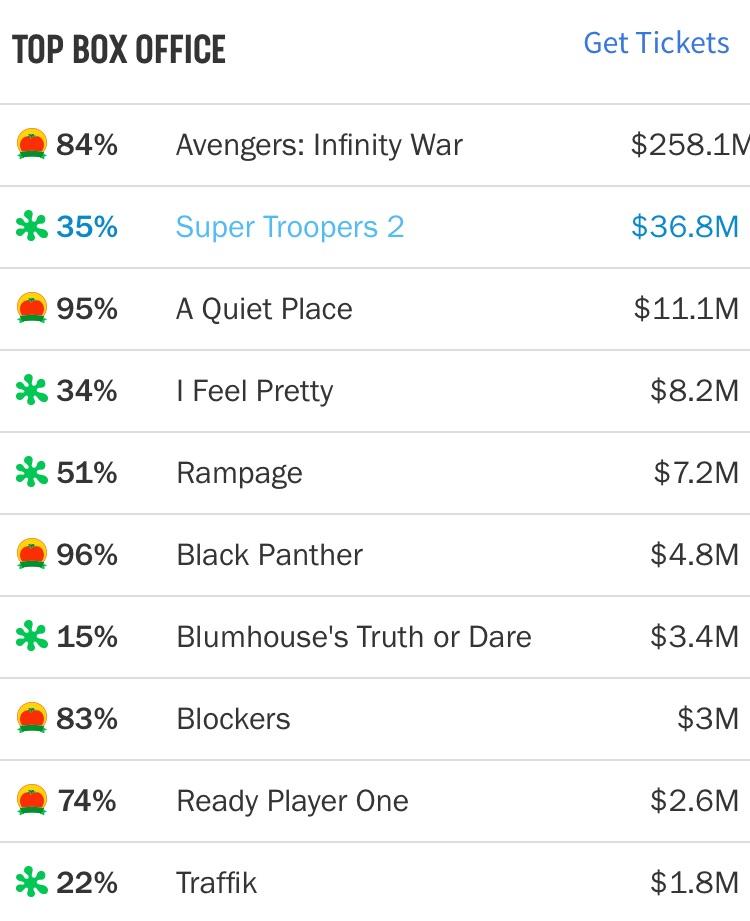Click the fresh tomato icon next to Blockers
This screenshot has height=921, width=750.
pyautogui.click(x=32, y=719)
